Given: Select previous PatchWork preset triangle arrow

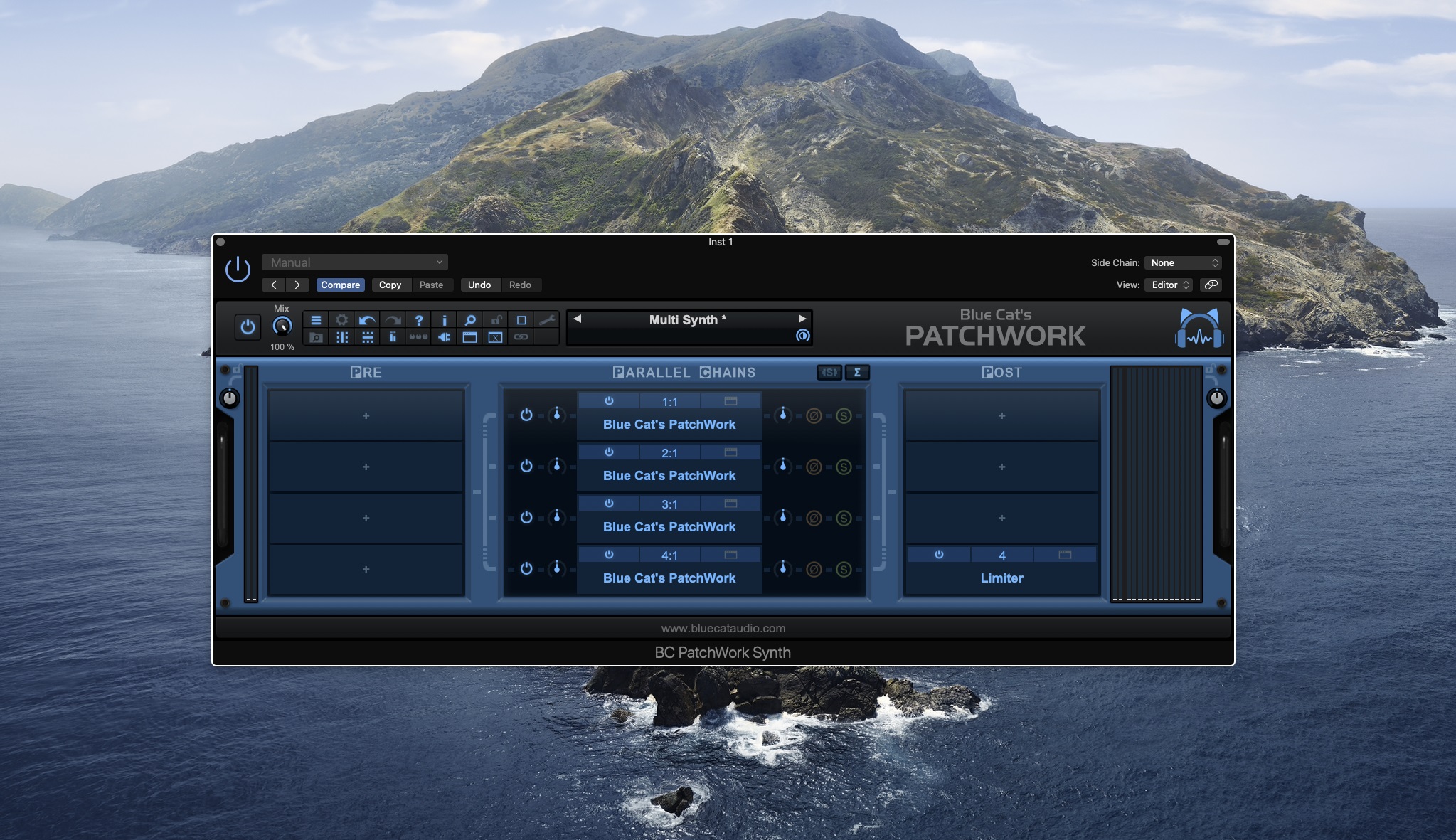Looking at the screenshot, I should 578,319.
